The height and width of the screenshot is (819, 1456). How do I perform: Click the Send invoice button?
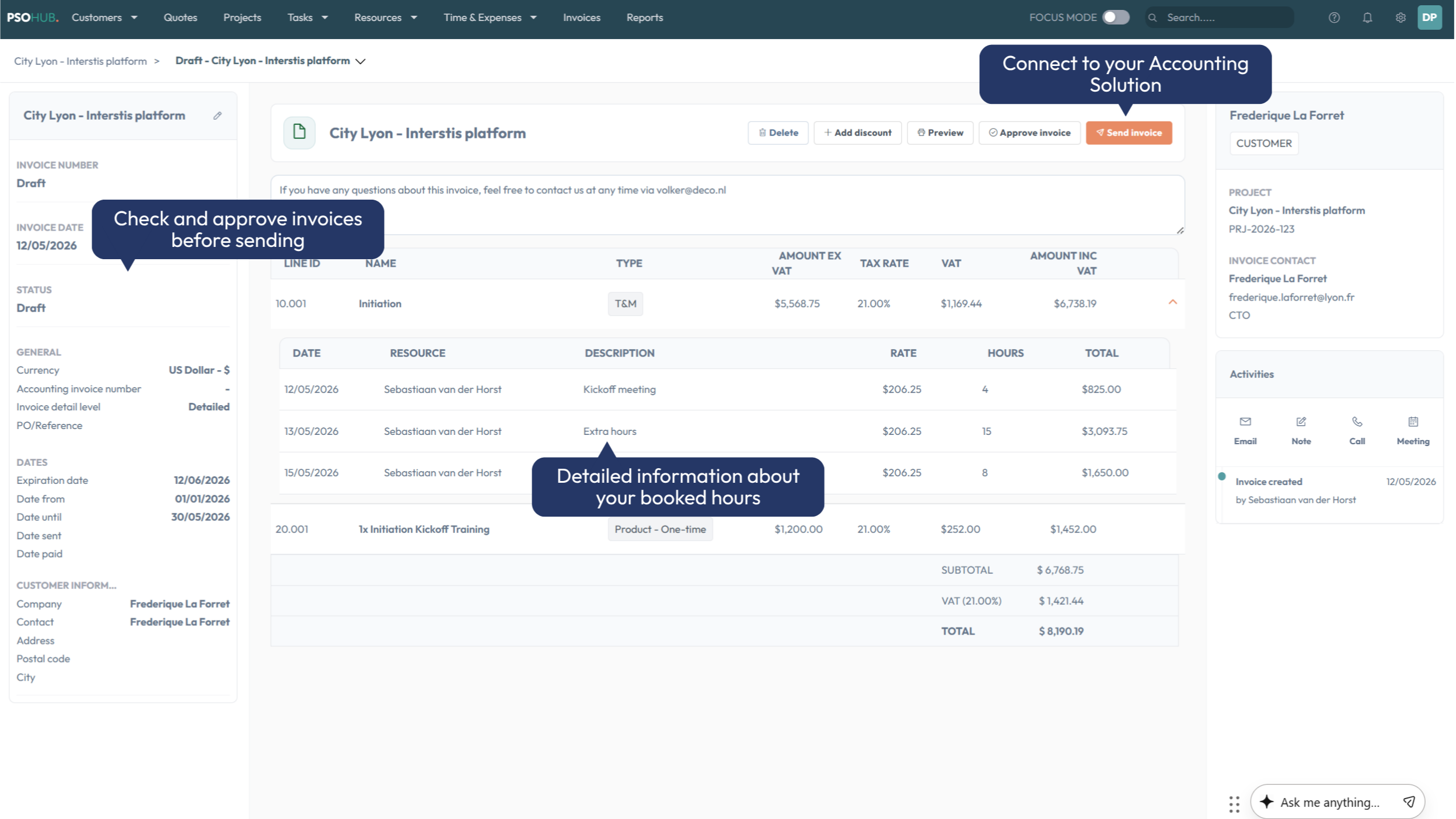pyautogui.click(x=1129, y=133)
